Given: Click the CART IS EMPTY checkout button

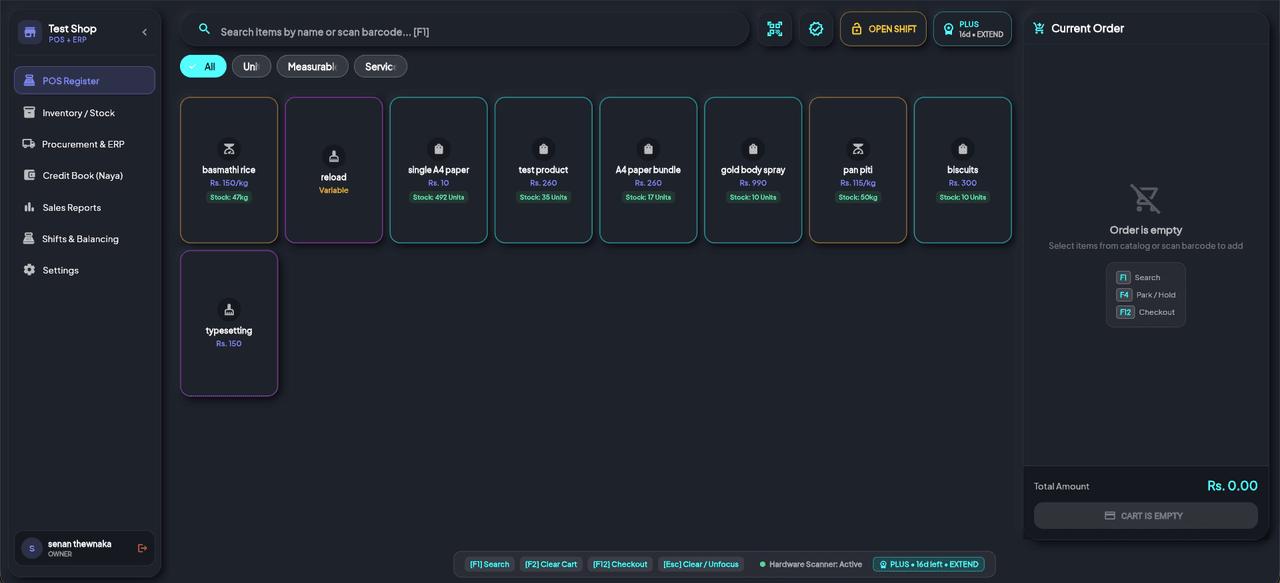Looking at the screenshot, I should [x=1146, y=516].
